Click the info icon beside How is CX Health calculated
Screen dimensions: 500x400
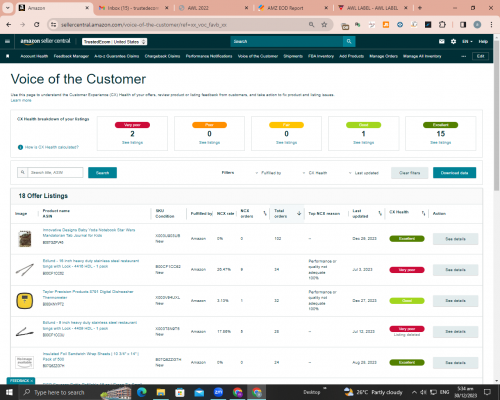(x=20, y=147)
